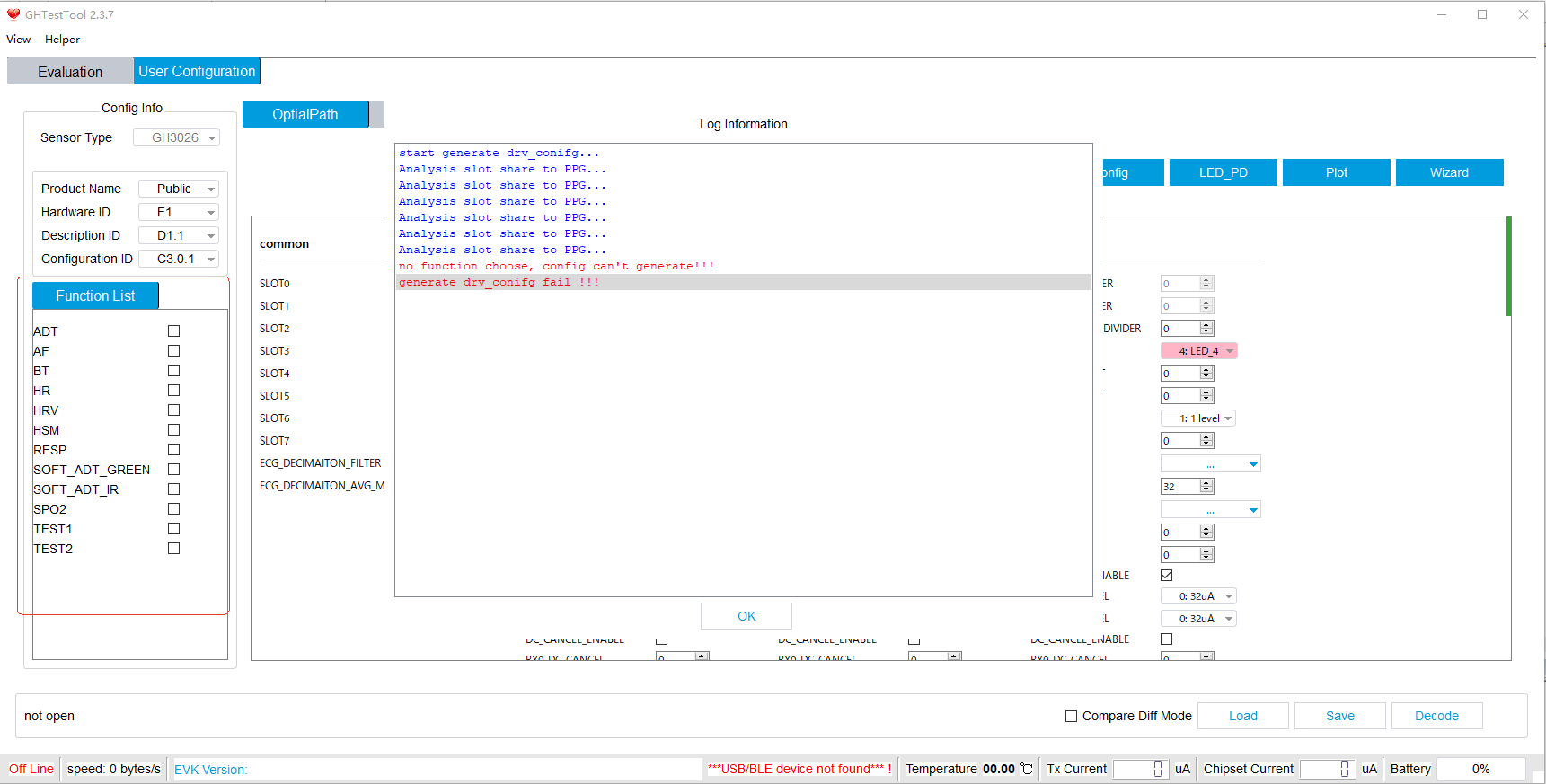The height and width of the screenshot is (784, 1546).
Task: Toggle the checked IABLE checkbox
Action: 1166,575
